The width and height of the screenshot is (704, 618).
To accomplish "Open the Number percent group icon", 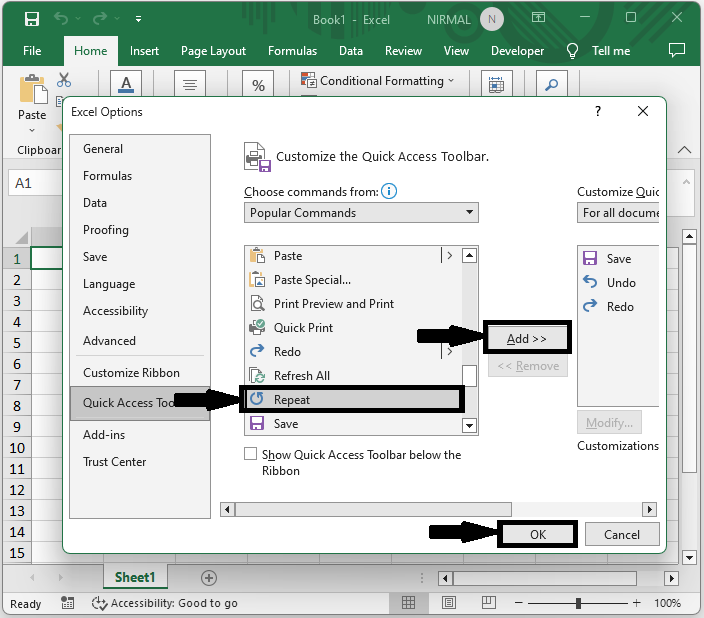I will [x=258, y=84].
